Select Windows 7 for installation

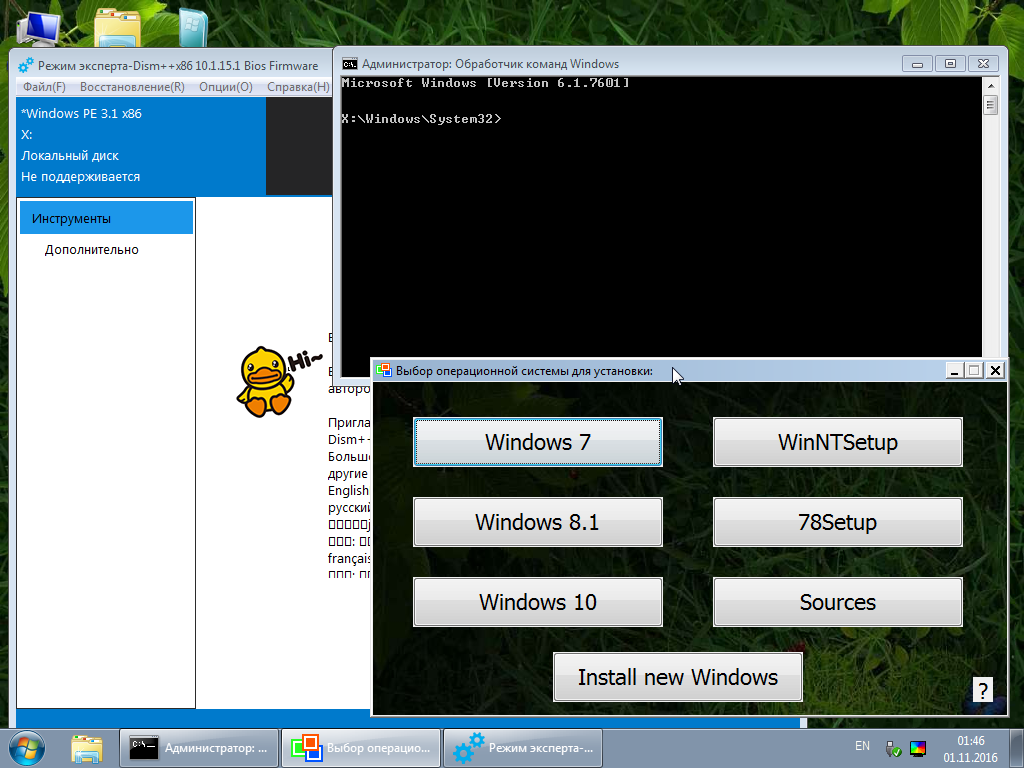[537, 441]
